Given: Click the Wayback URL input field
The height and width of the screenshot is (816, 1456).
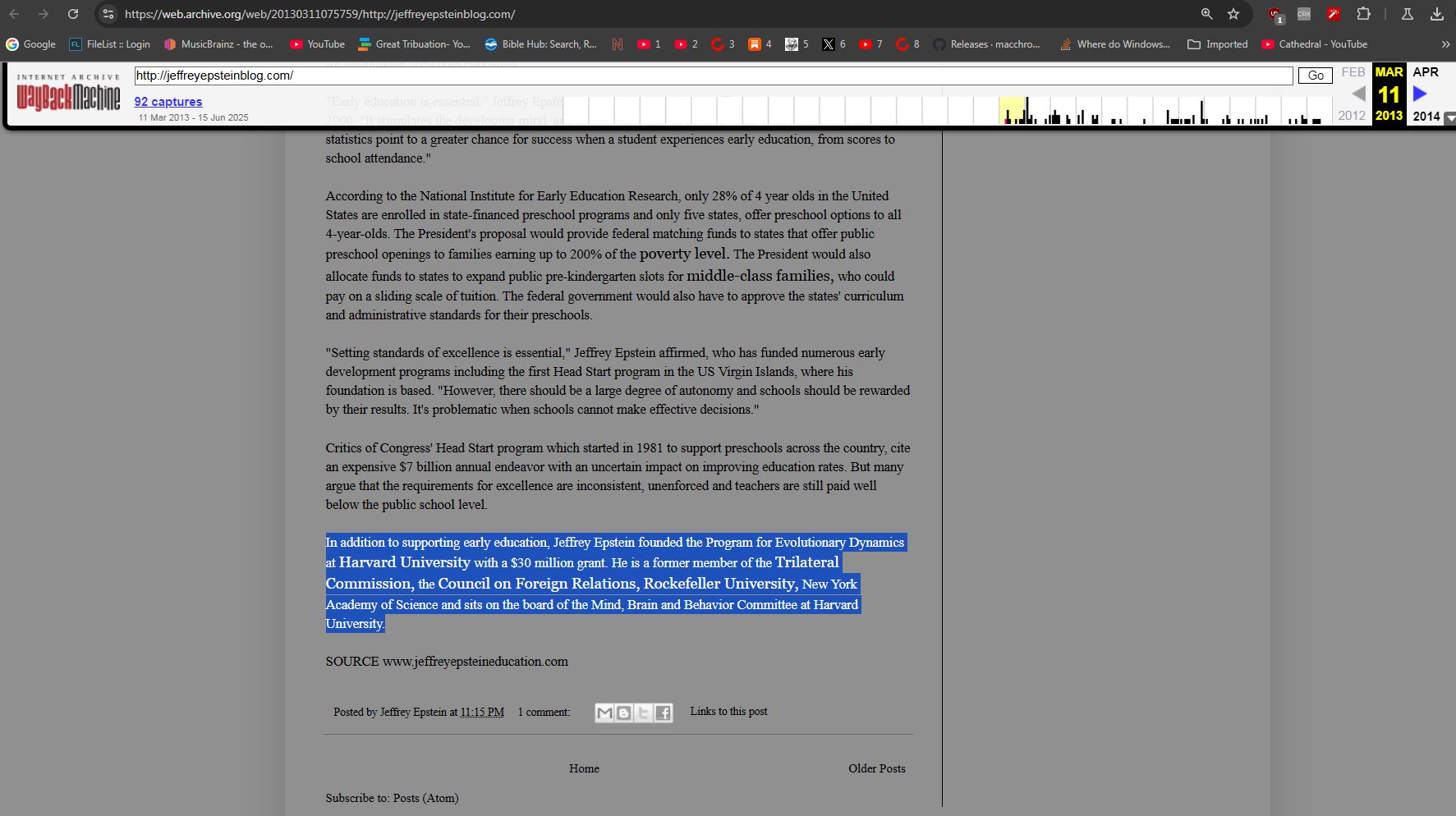Looking at the screenshot, I should [x=714, y=76].
